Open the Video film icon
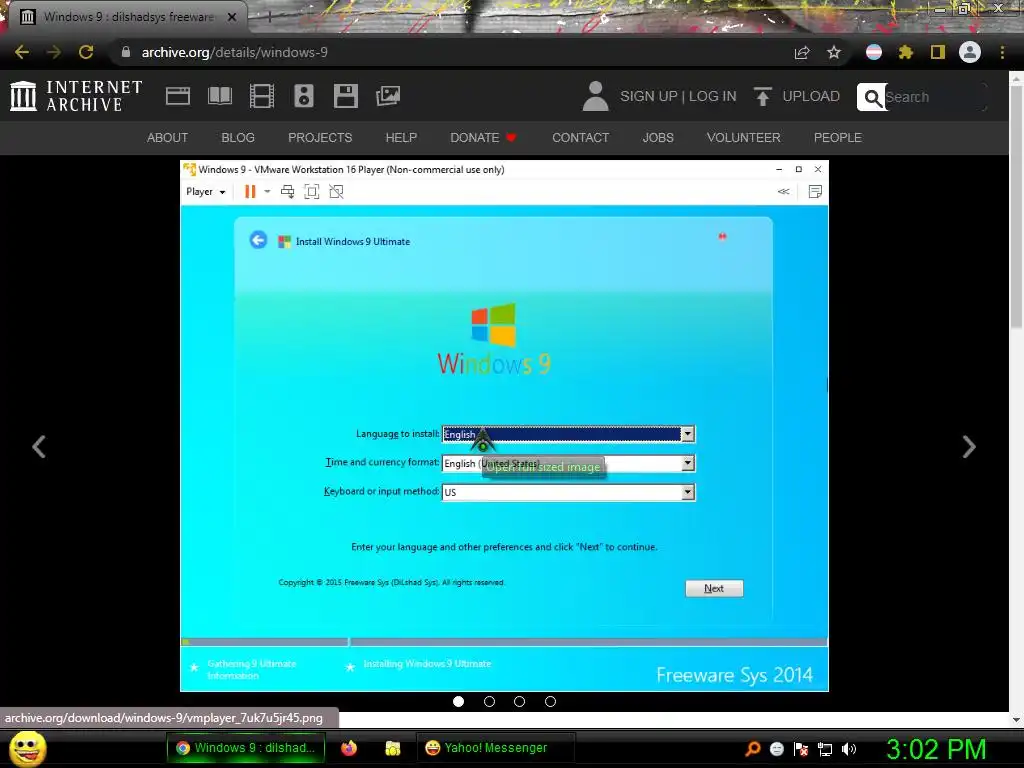Screen dimensions: 1024x768 click(x=262, y=96)
